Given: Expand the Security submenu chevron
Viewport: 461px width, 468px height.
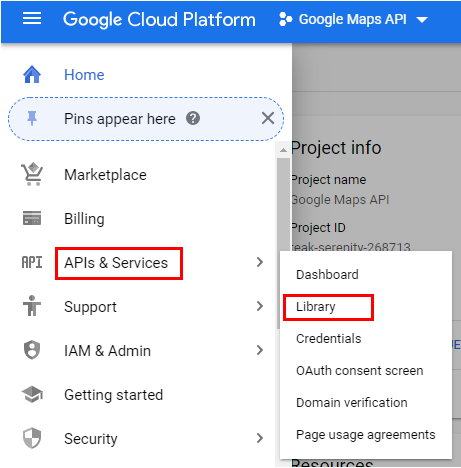Looking at the screenshot, I should [x=260, y=438].
